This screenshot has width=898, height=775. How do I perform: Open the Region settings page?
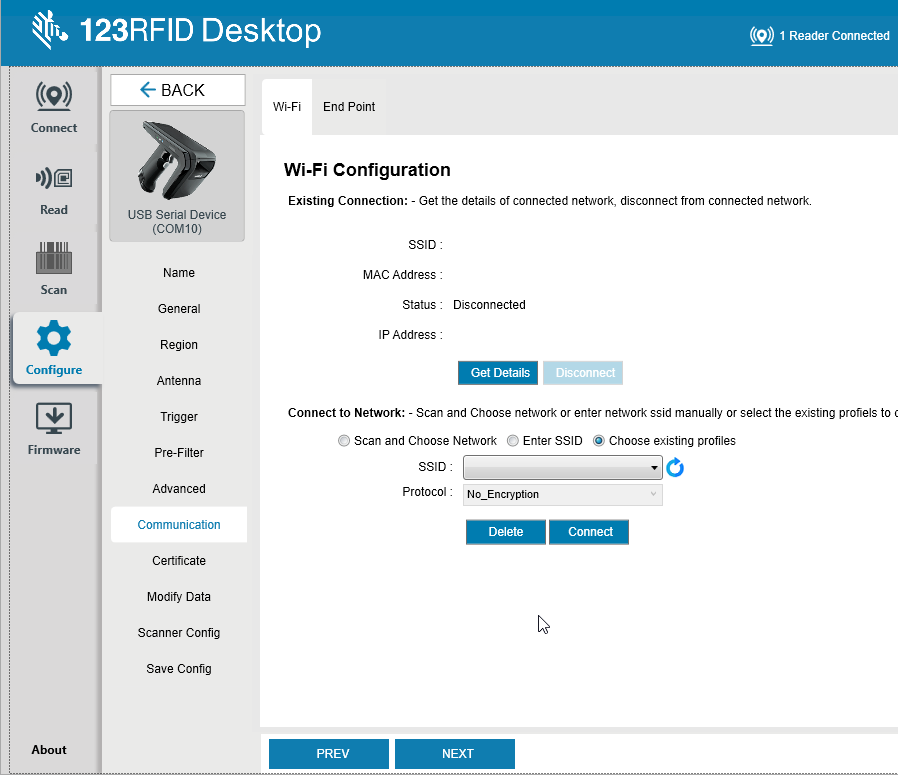(179, 345)
